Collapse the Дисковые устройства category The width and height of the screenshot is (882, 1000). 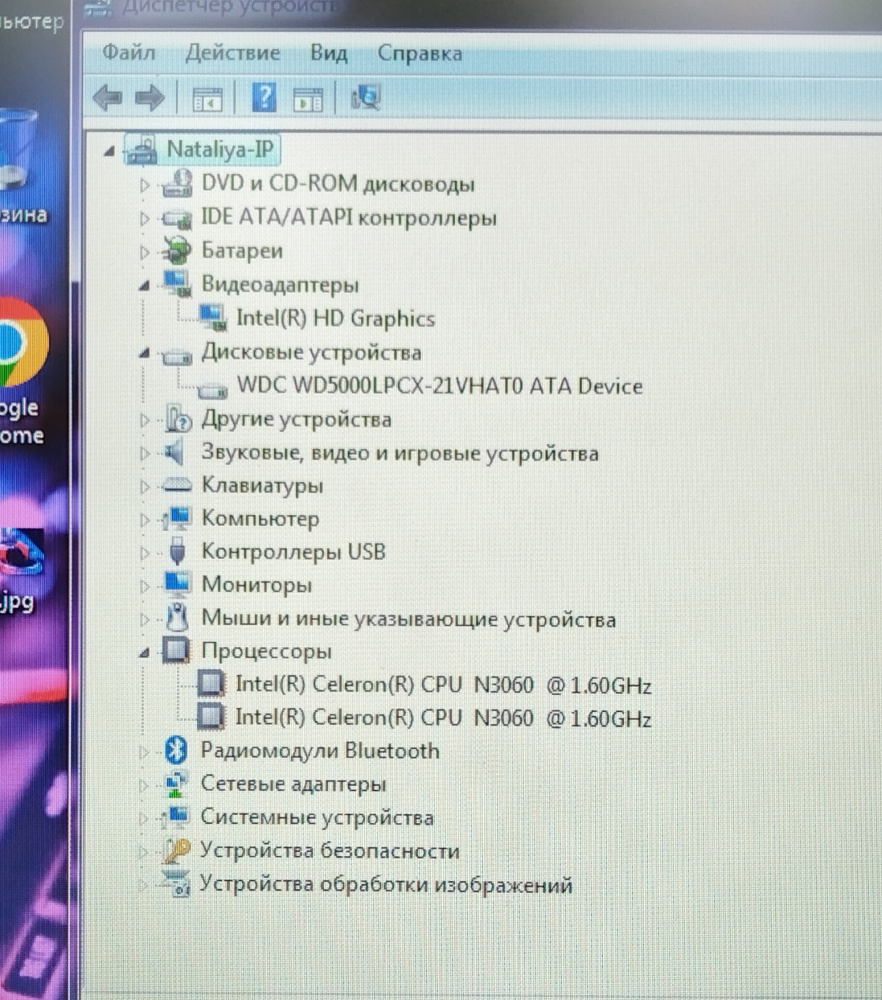coord(145,354)
